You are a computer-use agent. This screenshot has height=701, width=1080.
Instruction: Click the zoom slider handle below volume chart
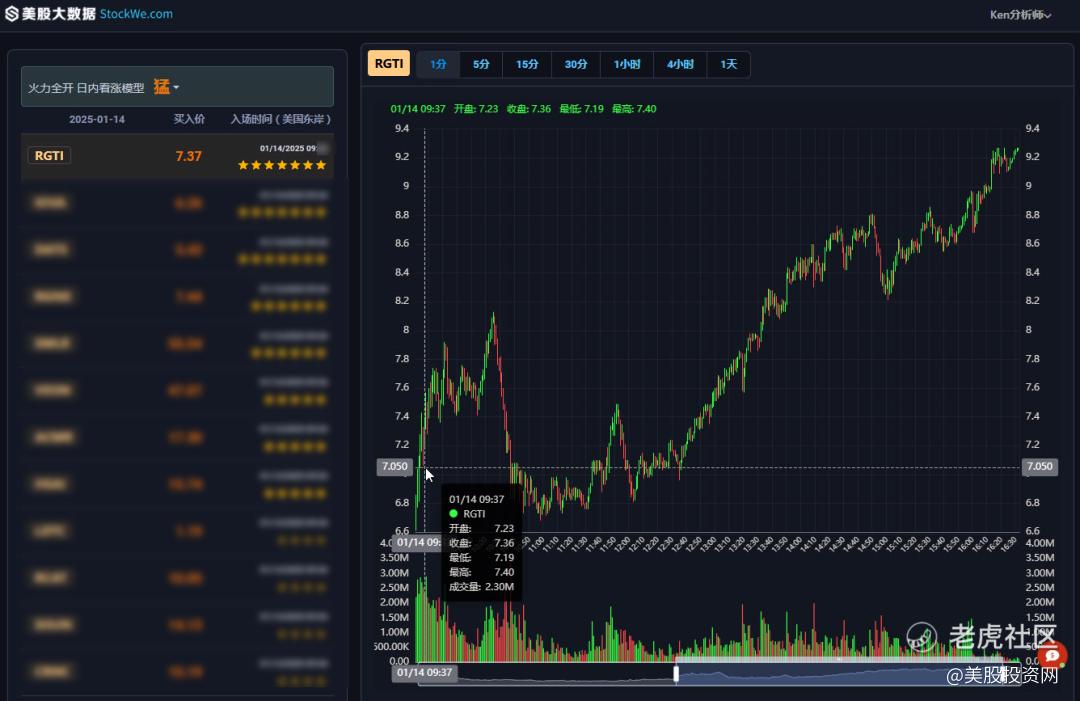click(x=676, y=673)
